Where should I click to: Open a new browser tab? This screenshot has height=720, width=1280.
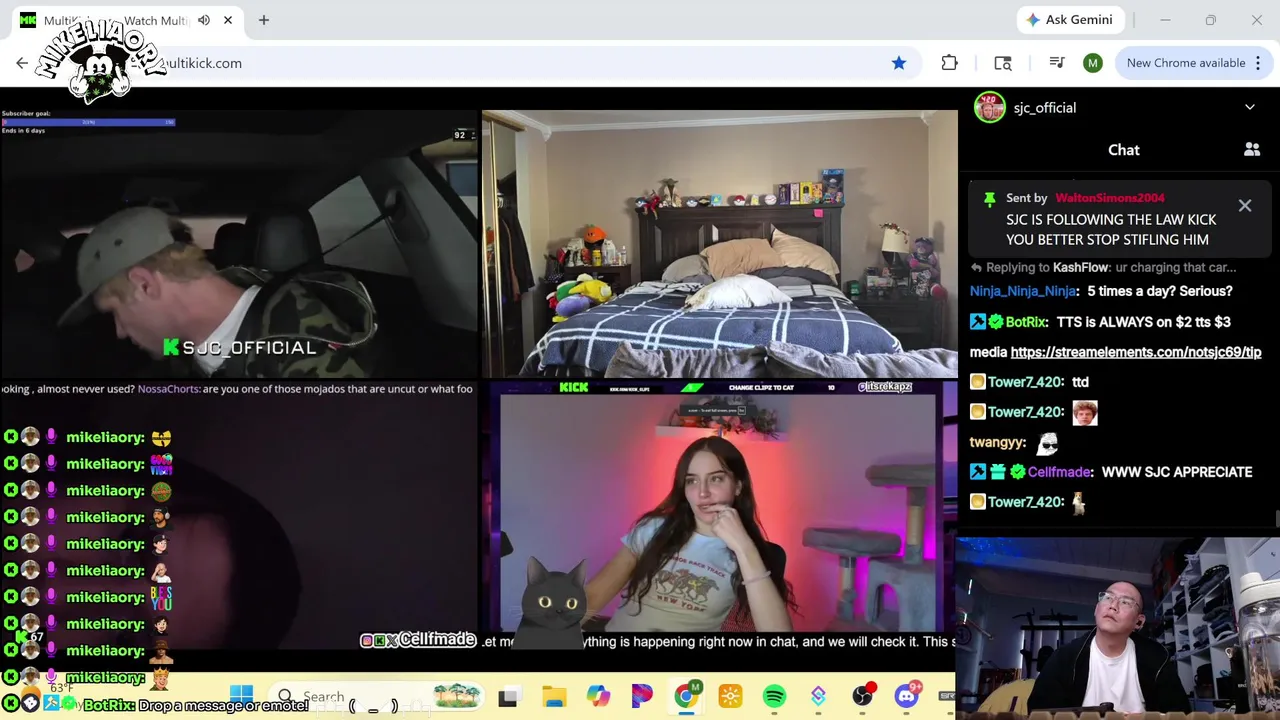[x=264, y=20]
